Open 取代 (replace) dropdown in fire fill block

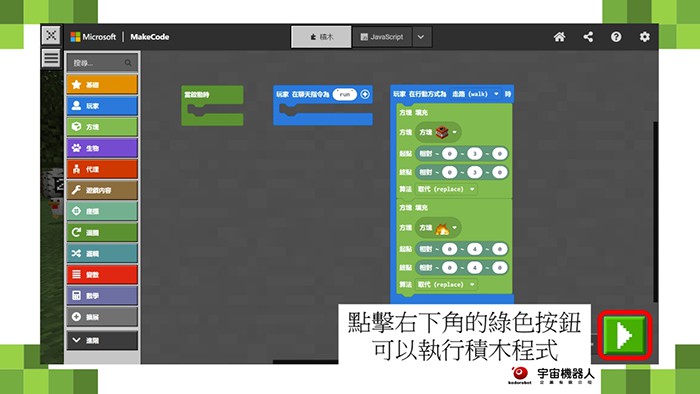pos(446,284)
